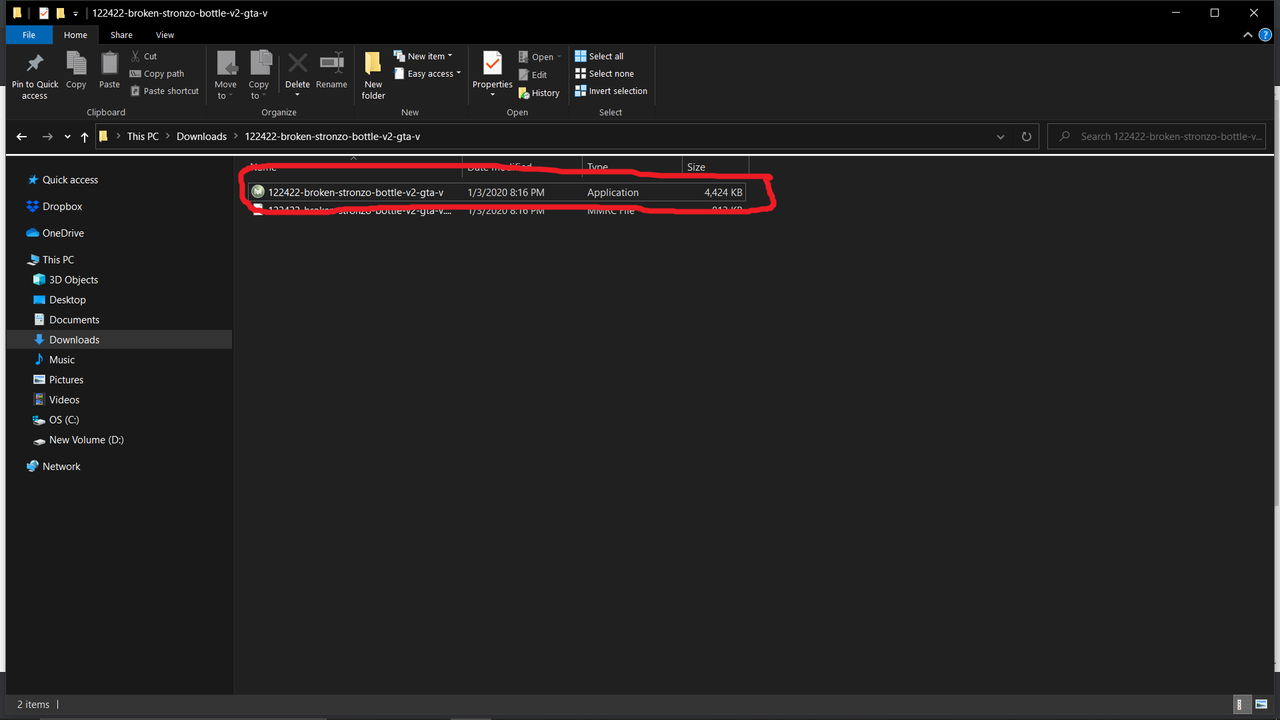Open Properties of selected file

point(492,75)
